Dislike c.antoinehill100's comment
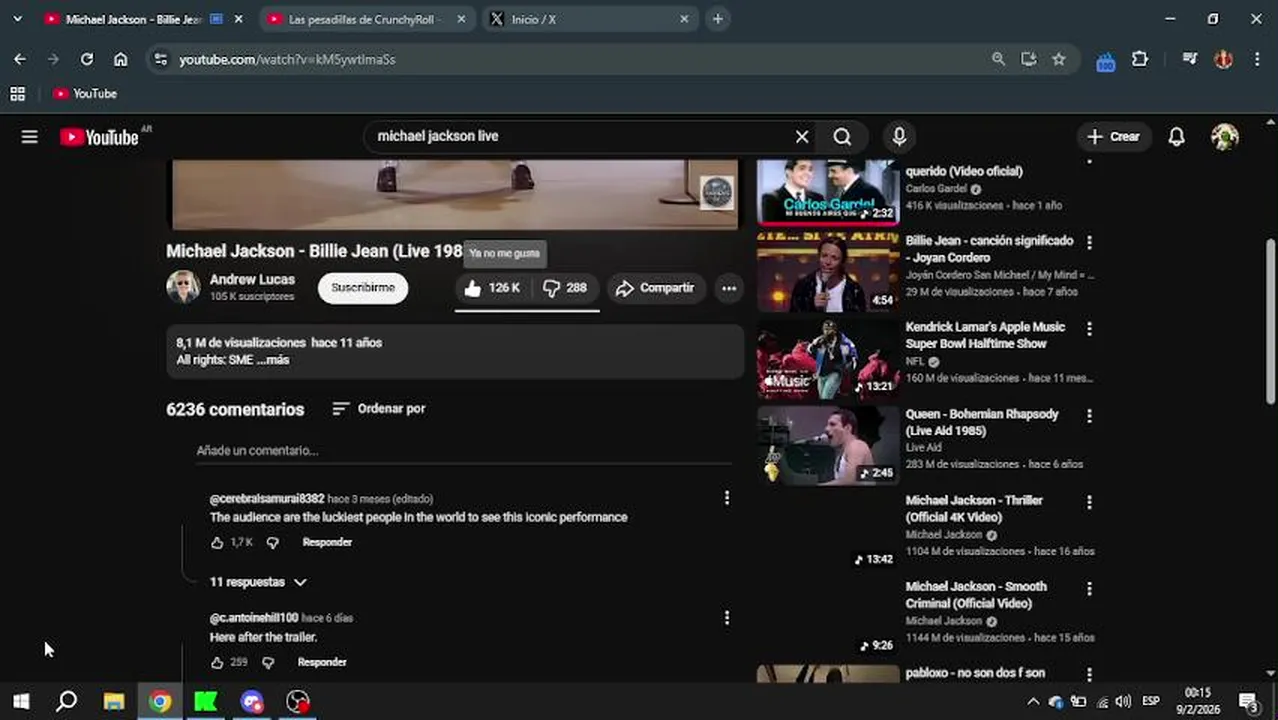Viewport: 1278px width, 720px height. [268, 662]
